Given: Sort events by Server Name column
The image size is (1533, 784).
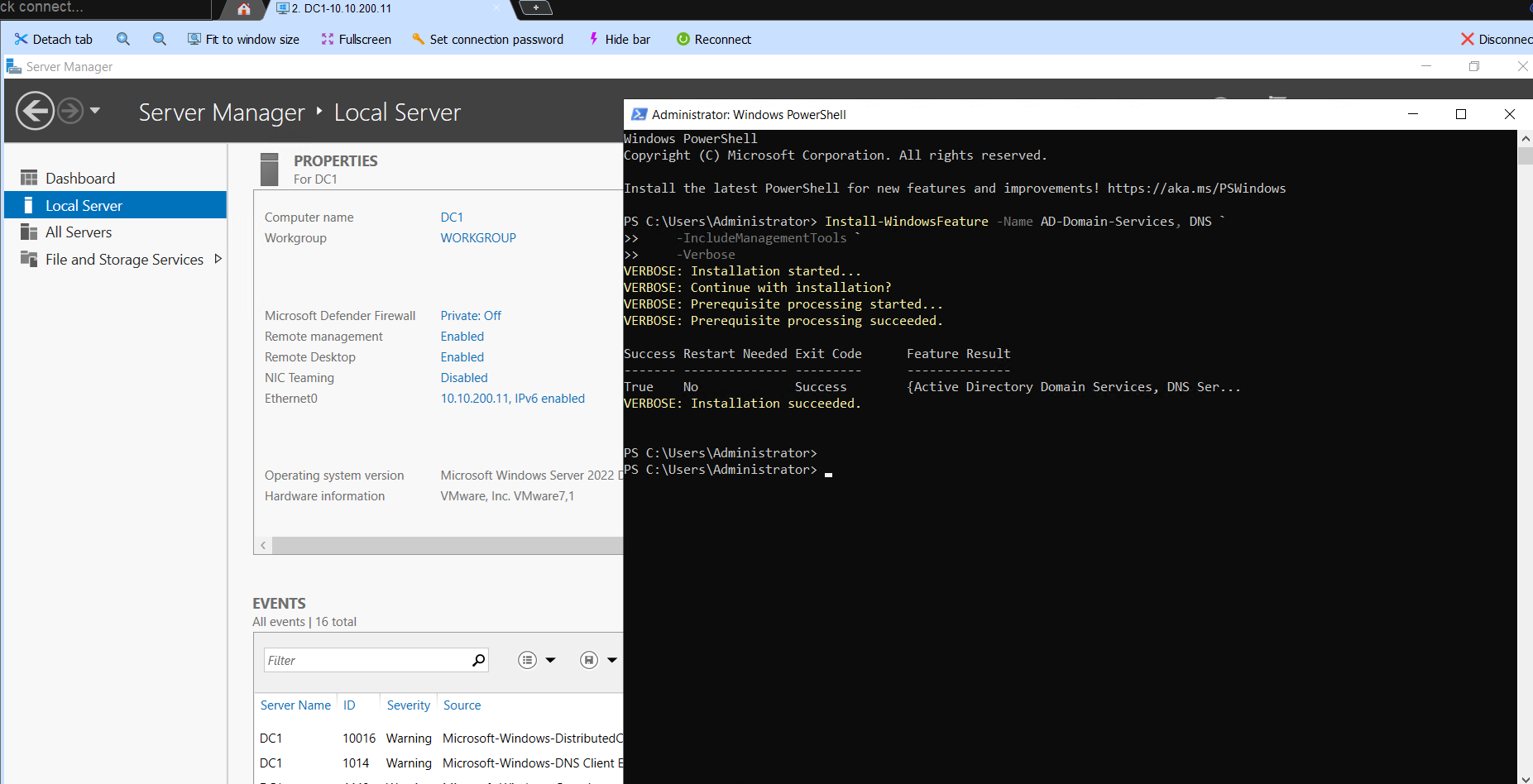Looking at the screenshot, I should coord(295,705).
